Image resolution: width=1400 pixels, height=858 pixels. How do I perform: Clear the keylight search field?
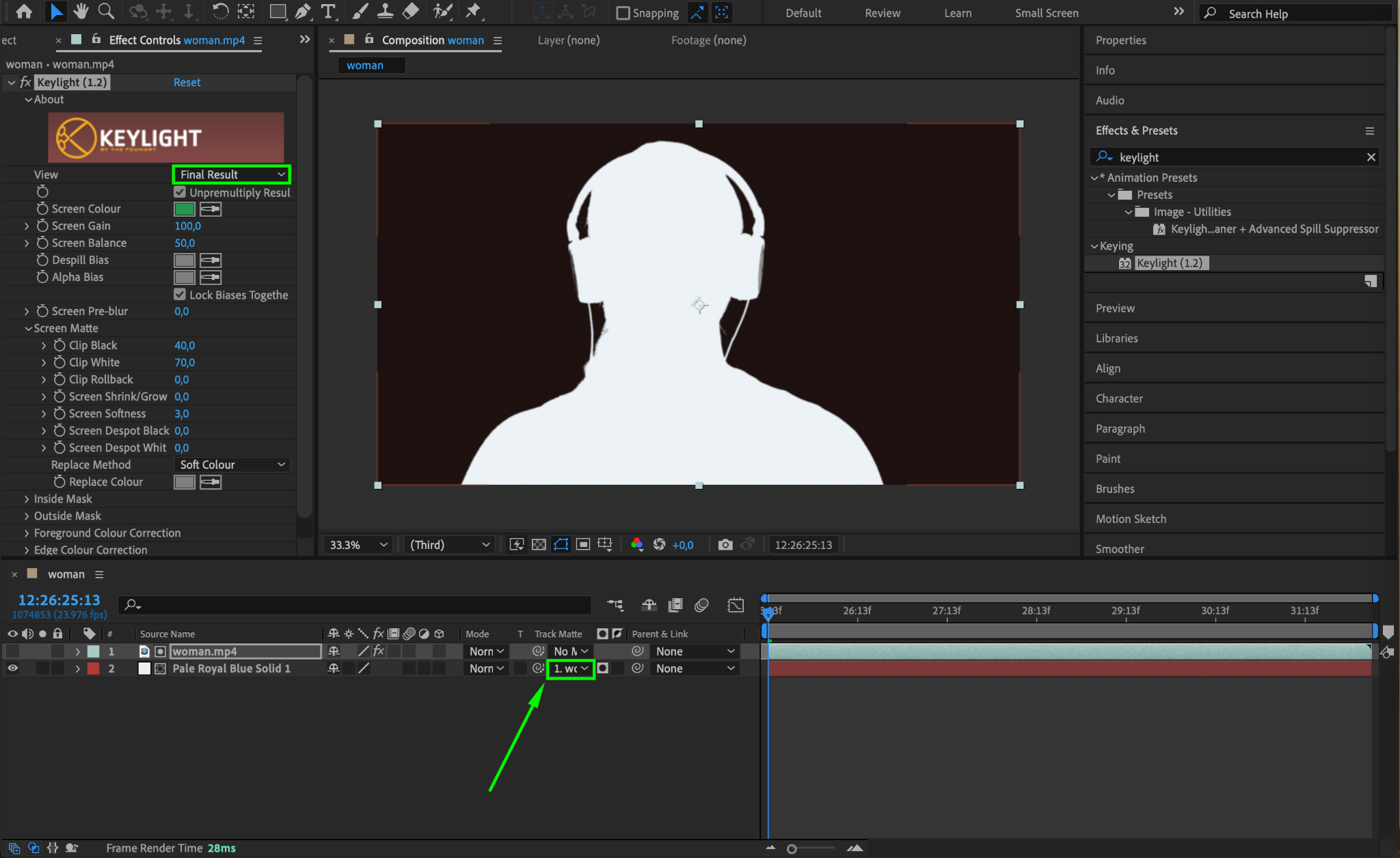point(1371,157)
